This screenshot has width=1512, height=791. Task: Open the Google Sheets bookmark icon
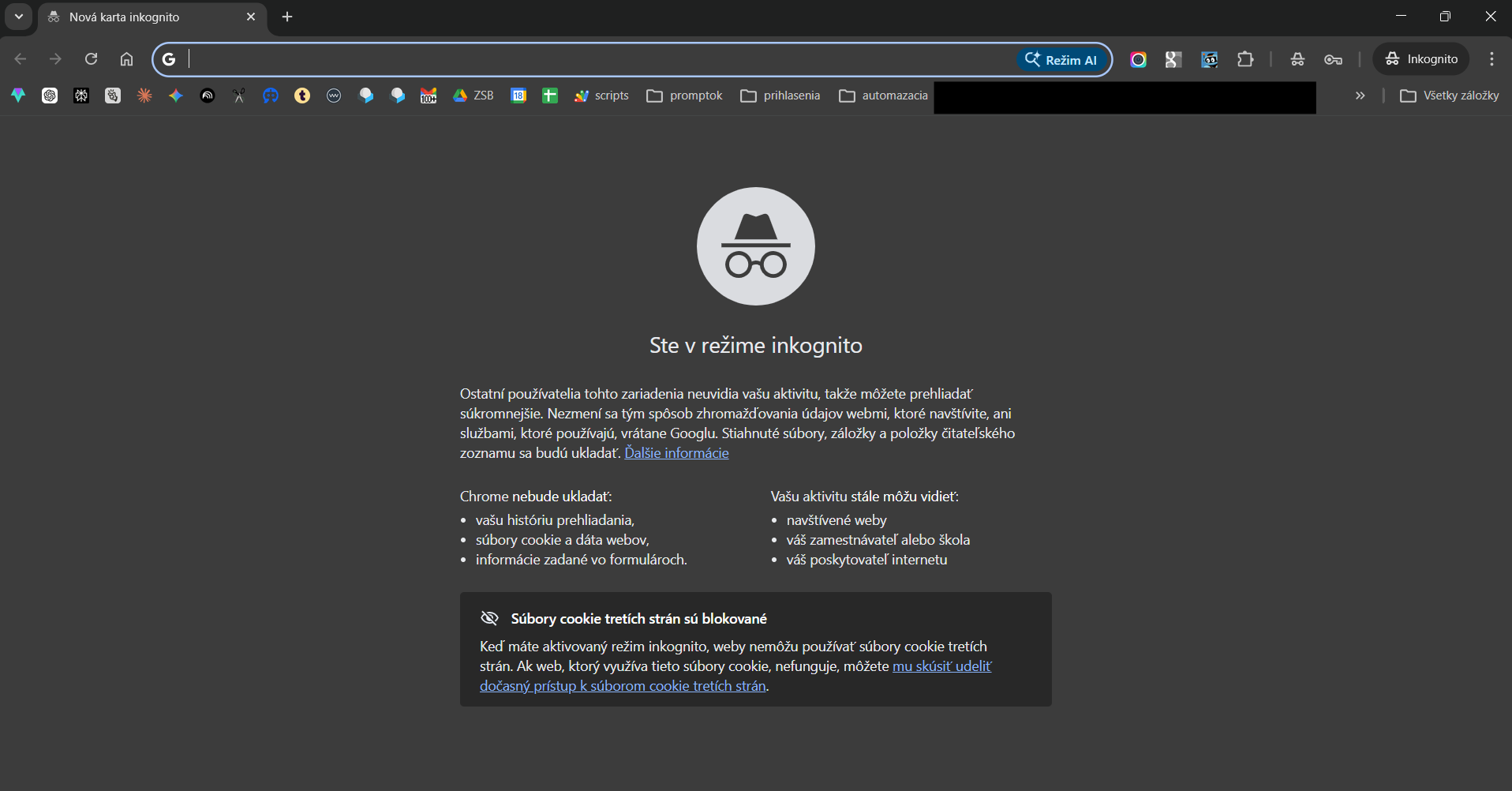click(550, 95)
